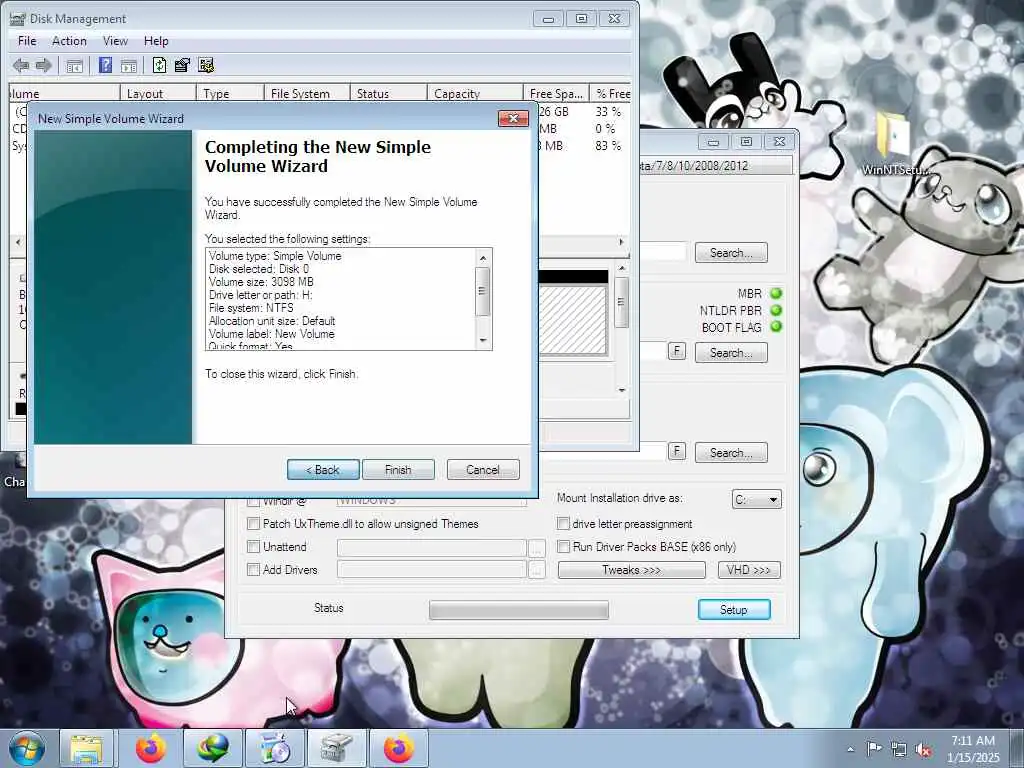Screen dimensions: 1024x768
Task: Click settings list scroll-up arrow in wizard
Action: click(483, 258)
